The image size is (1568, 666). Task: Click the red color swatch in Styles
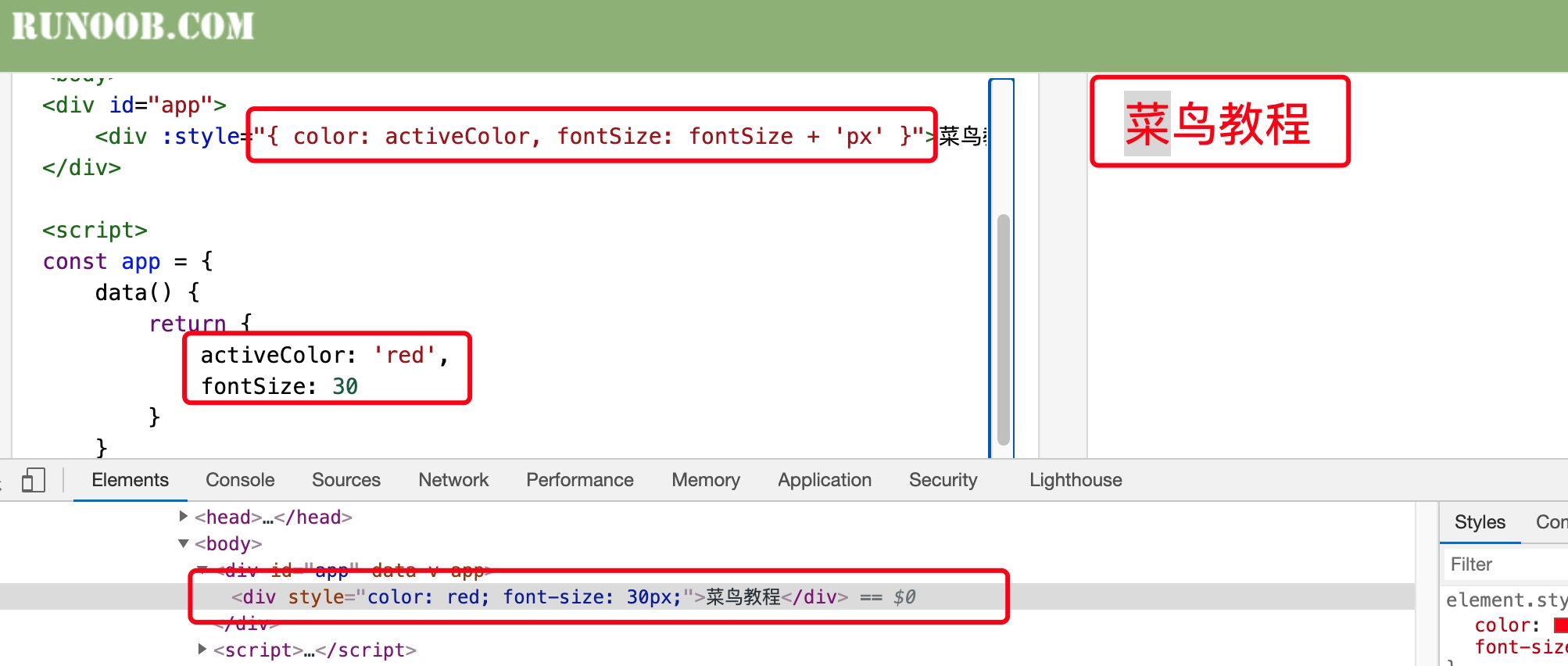[x=1560, y=625]
